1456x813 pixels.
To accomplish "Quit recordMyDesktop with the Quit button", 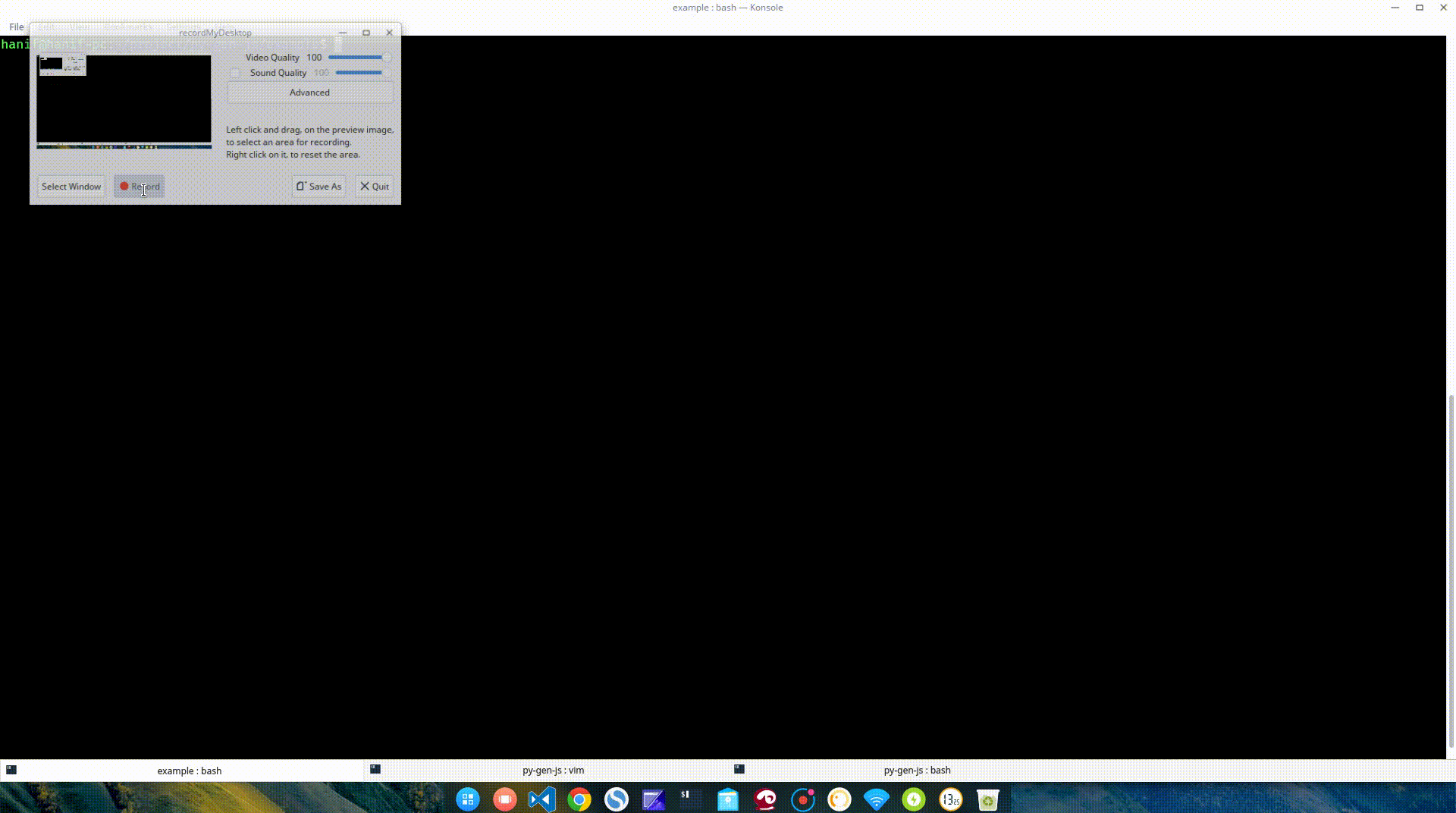I will coord(375,187).
